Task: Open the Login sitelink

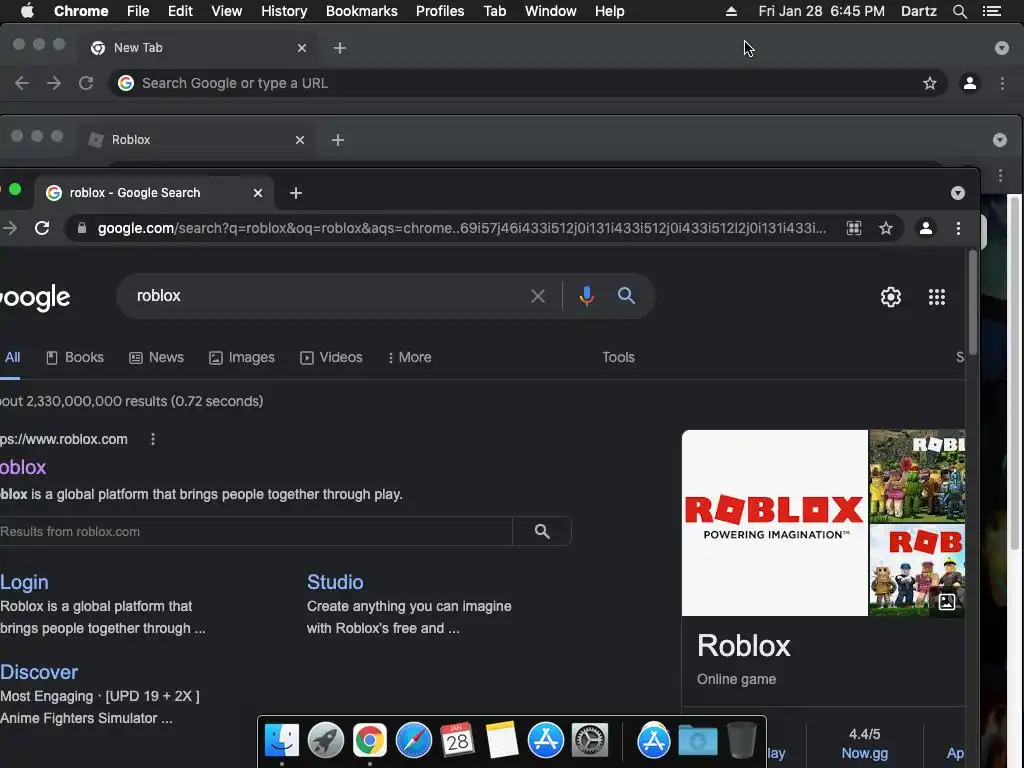Action: [24, 582]
